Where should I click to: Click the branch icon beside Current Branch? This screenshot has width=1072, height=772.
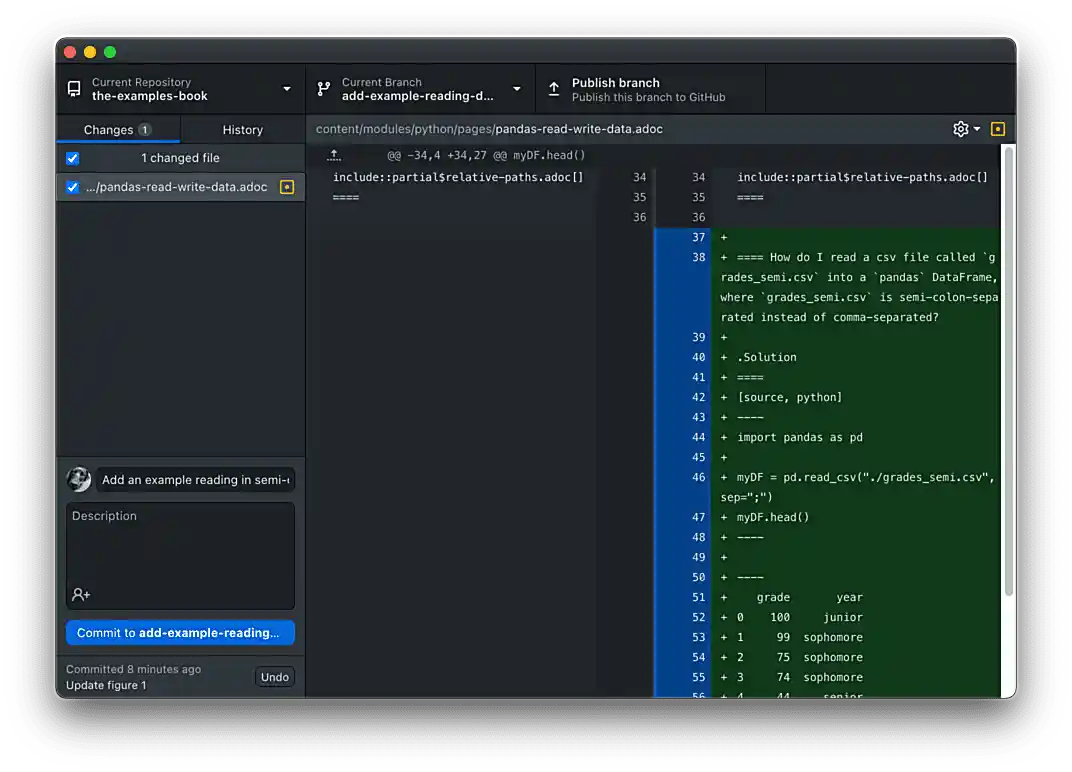[323, 89]
